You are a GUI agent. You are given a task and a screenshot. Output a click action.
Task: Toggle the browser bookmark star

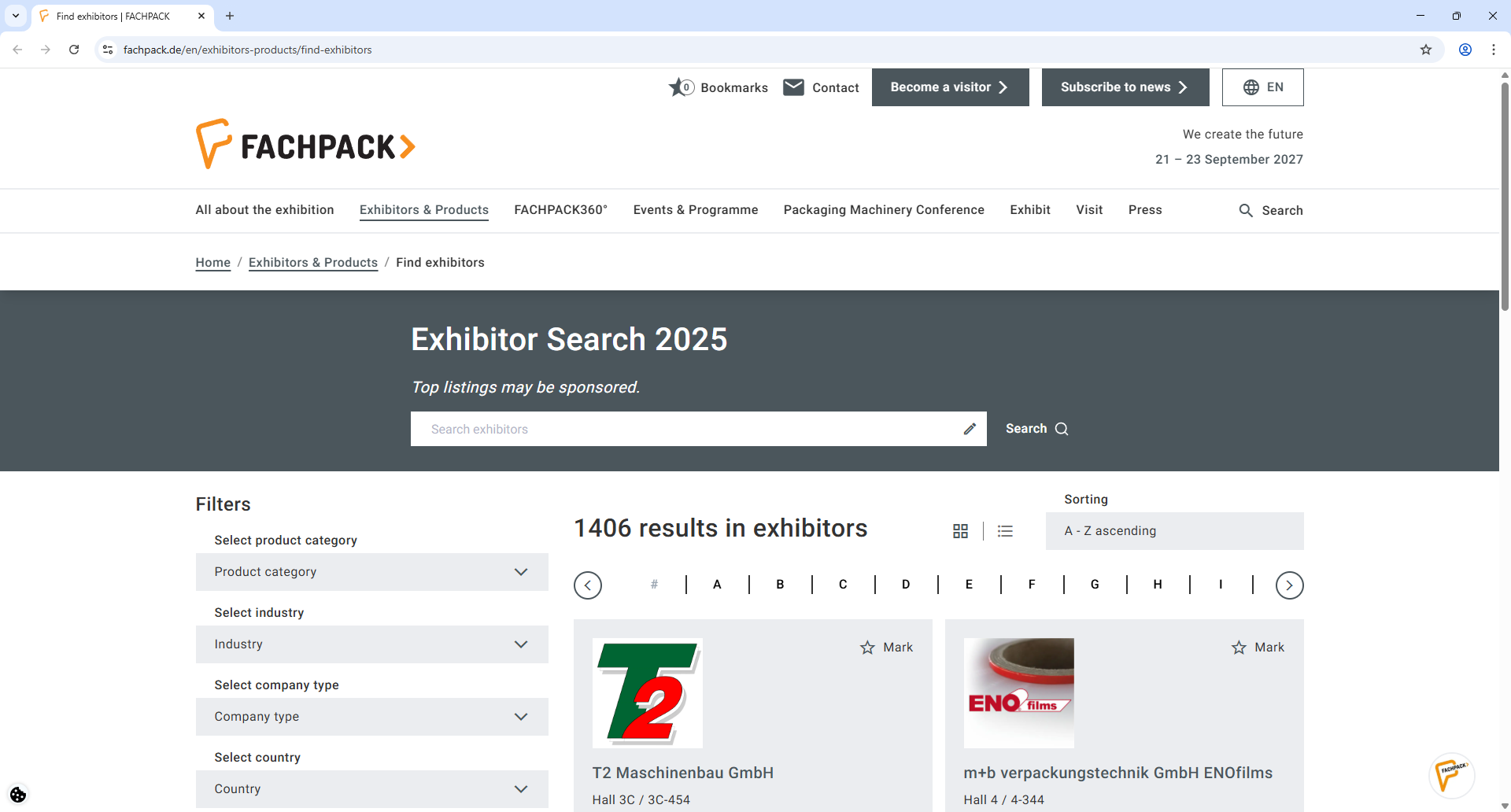[1426, 49]
